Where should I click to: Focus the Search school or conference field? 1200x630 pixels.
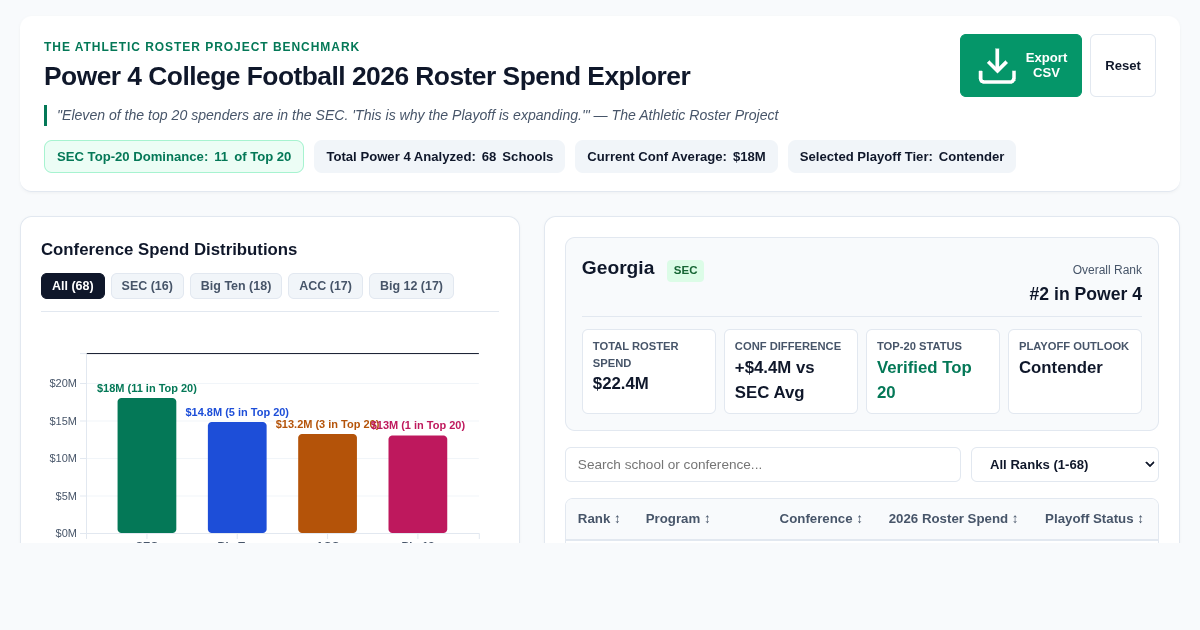click(763, 464)
